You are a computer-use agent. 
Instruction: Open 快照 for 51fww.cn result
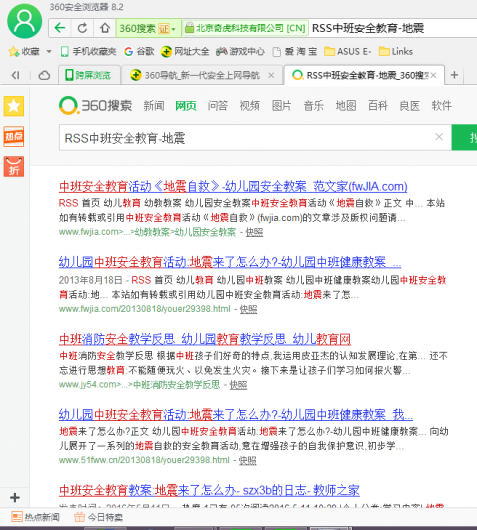click(247, 460)
